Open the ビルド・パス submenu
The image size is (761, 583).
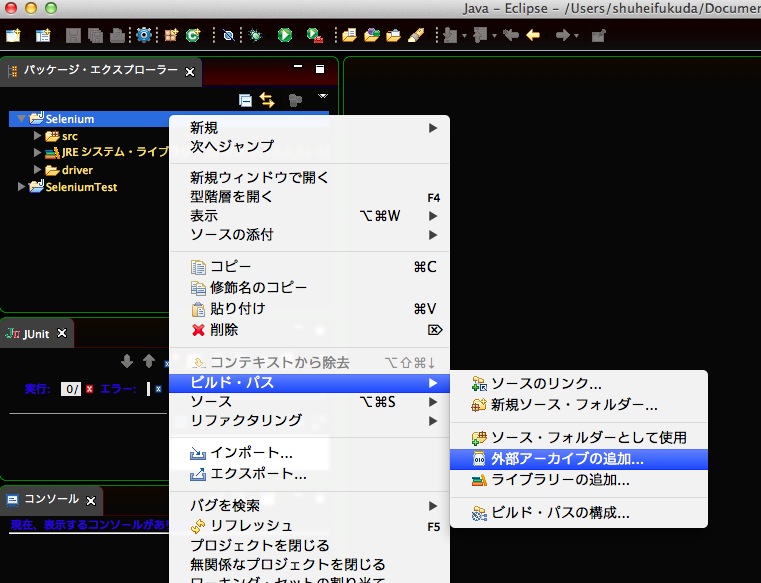pyautogui.click(x=309, y=383)
